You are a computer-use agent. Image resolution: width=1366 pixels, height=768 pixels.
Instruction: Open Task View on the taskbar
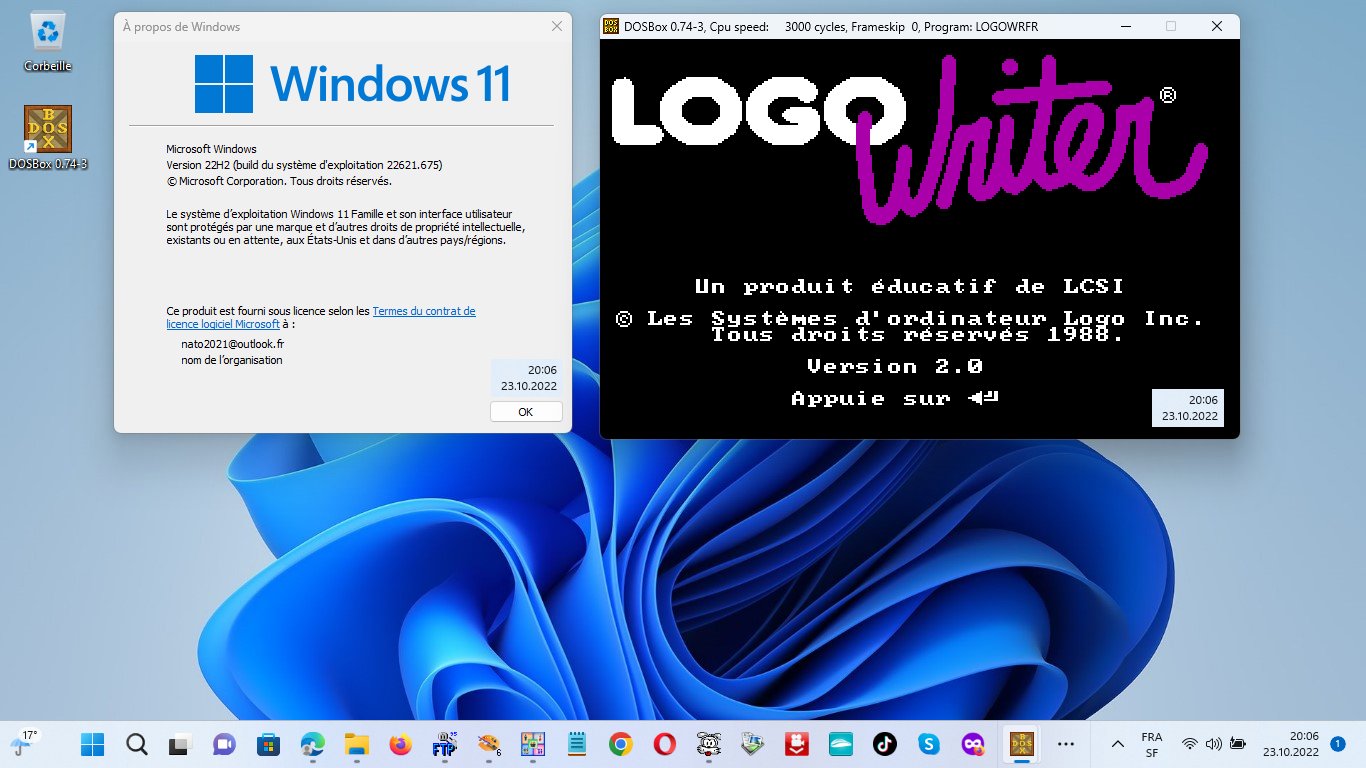[x=180, y=744]
